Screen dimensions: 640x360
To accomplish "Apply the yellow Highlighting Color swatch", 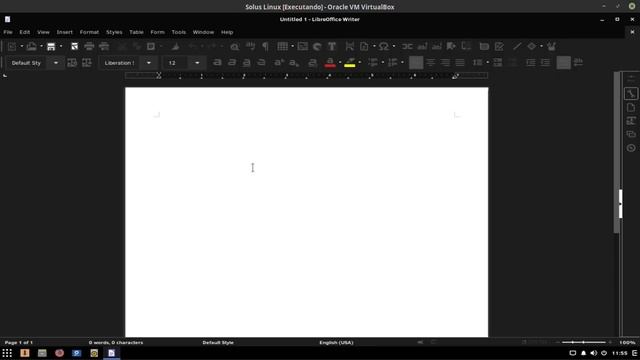I will click(350, 62).
